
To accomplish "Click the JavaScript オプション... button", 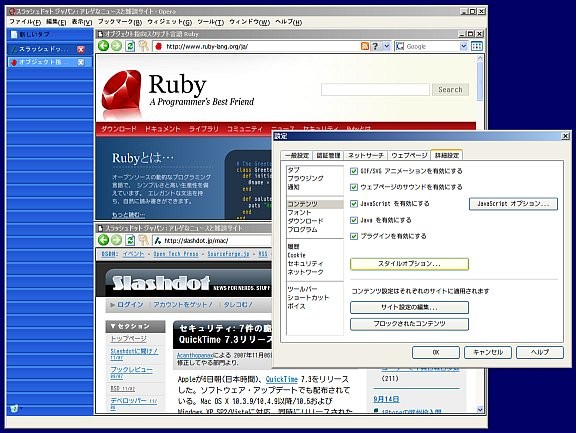I will (x=513, y=204).
